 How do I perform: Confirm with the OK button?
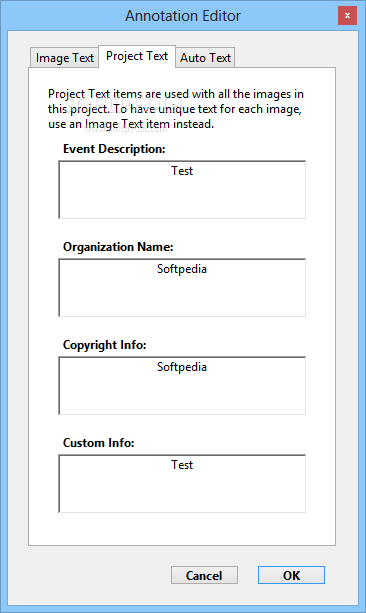(x=291, y=575)
